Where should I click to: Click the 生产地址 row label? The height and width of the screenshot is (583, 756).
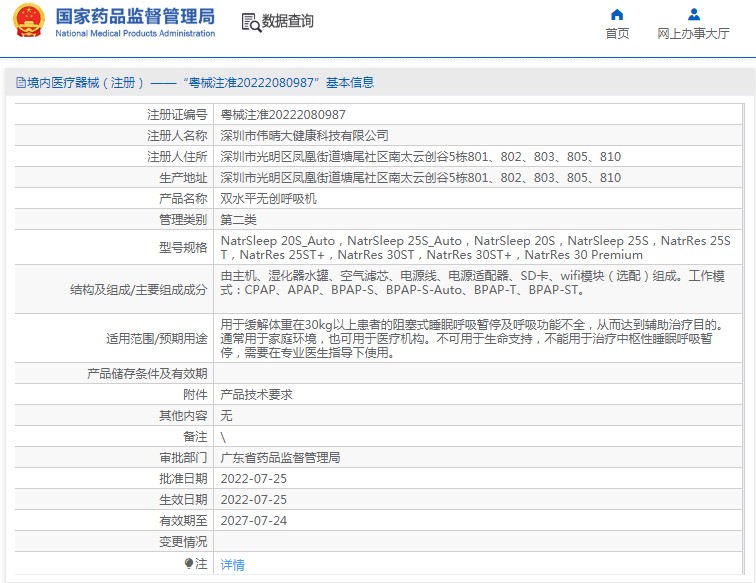point(183,177)
